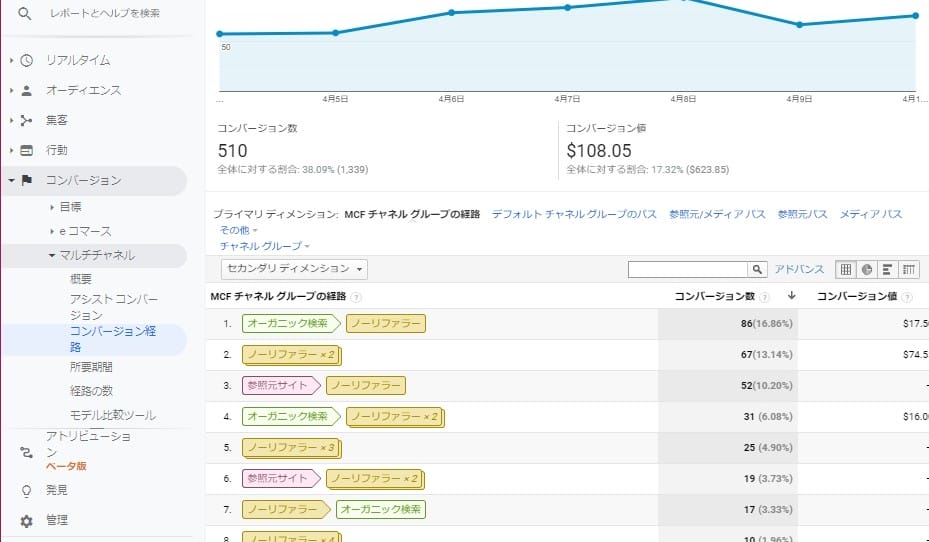929x542 pixels.
Task: Switch to pie chart view icon
Action: pos(867,269)
